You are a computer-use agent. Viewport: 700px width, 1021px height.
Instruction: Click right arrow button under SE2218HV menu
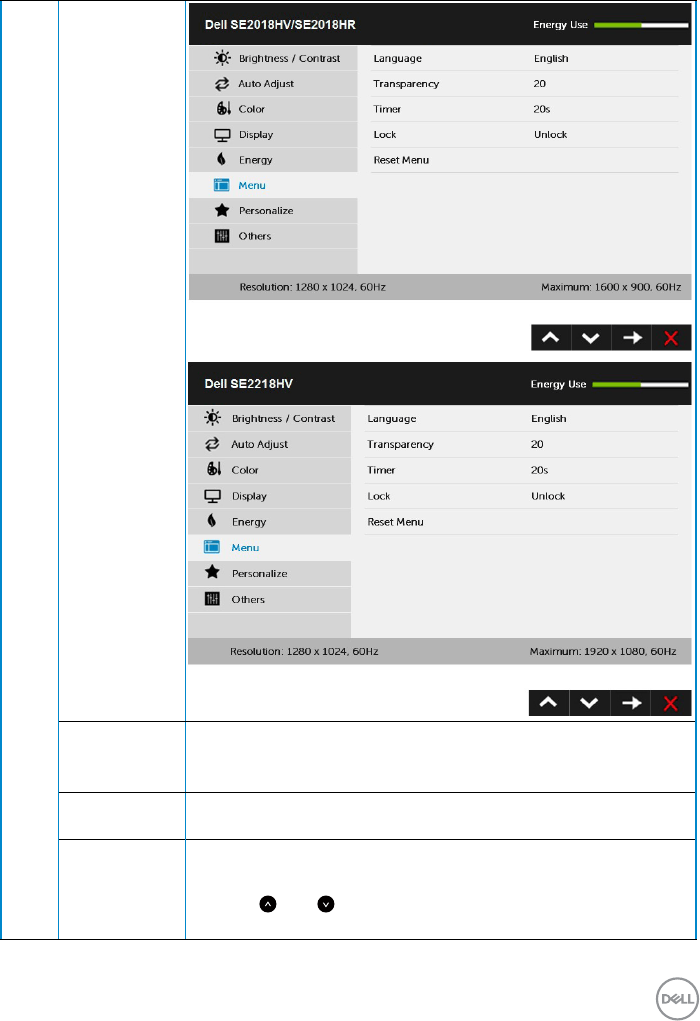click(x=630, y=703)
